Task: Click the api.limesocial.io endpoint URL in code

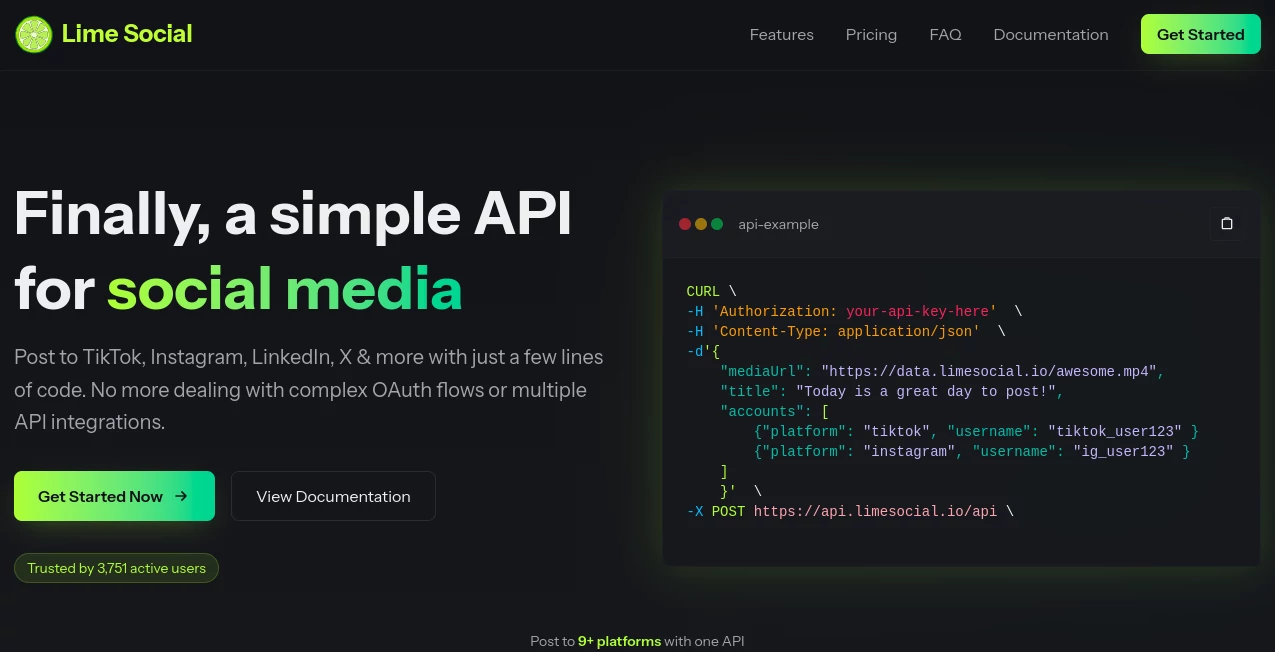Action: (x=874, y=511)
